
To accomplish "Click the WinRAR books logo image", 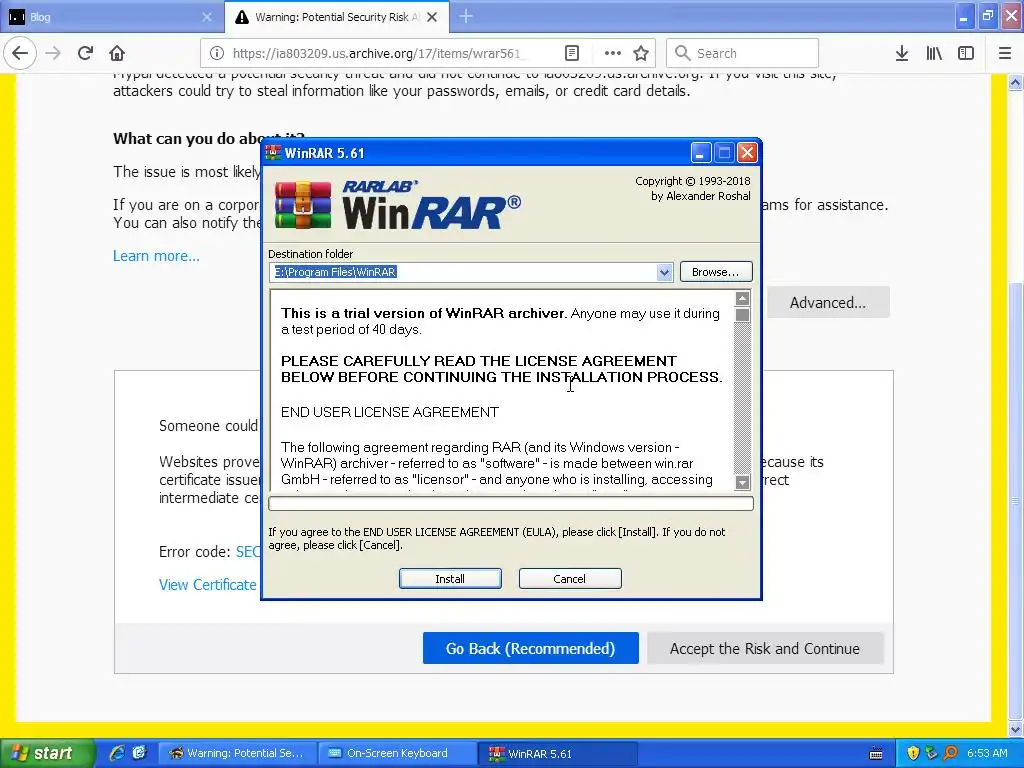I will click(x=303, y=205).
